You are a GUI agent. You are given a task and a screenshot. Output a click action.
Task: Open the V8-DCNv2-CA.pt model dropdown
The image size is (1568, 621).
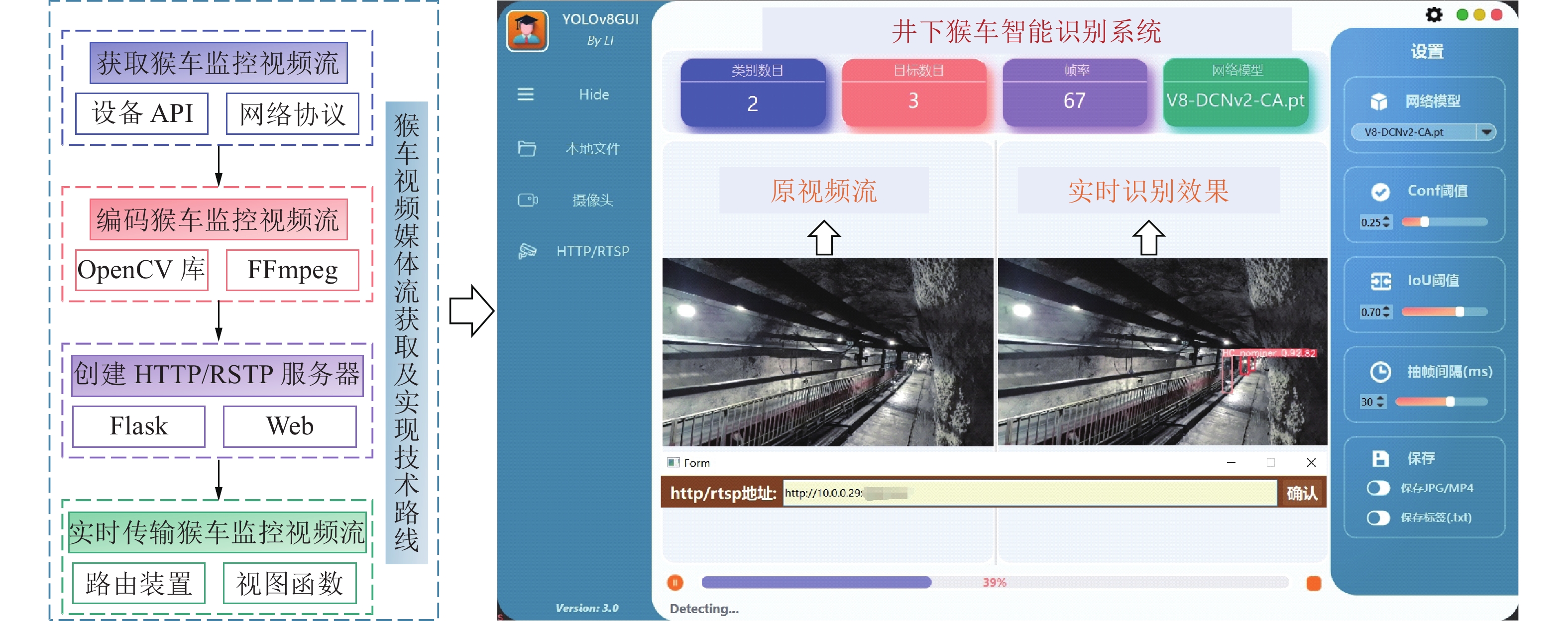1486,132
